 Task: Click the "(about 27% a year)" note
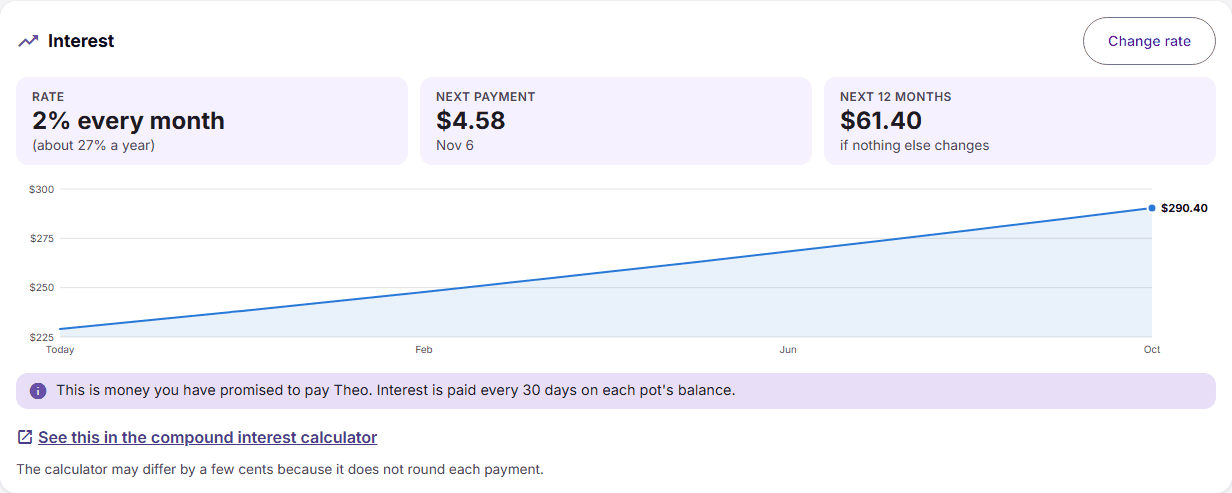pos(93,145)
